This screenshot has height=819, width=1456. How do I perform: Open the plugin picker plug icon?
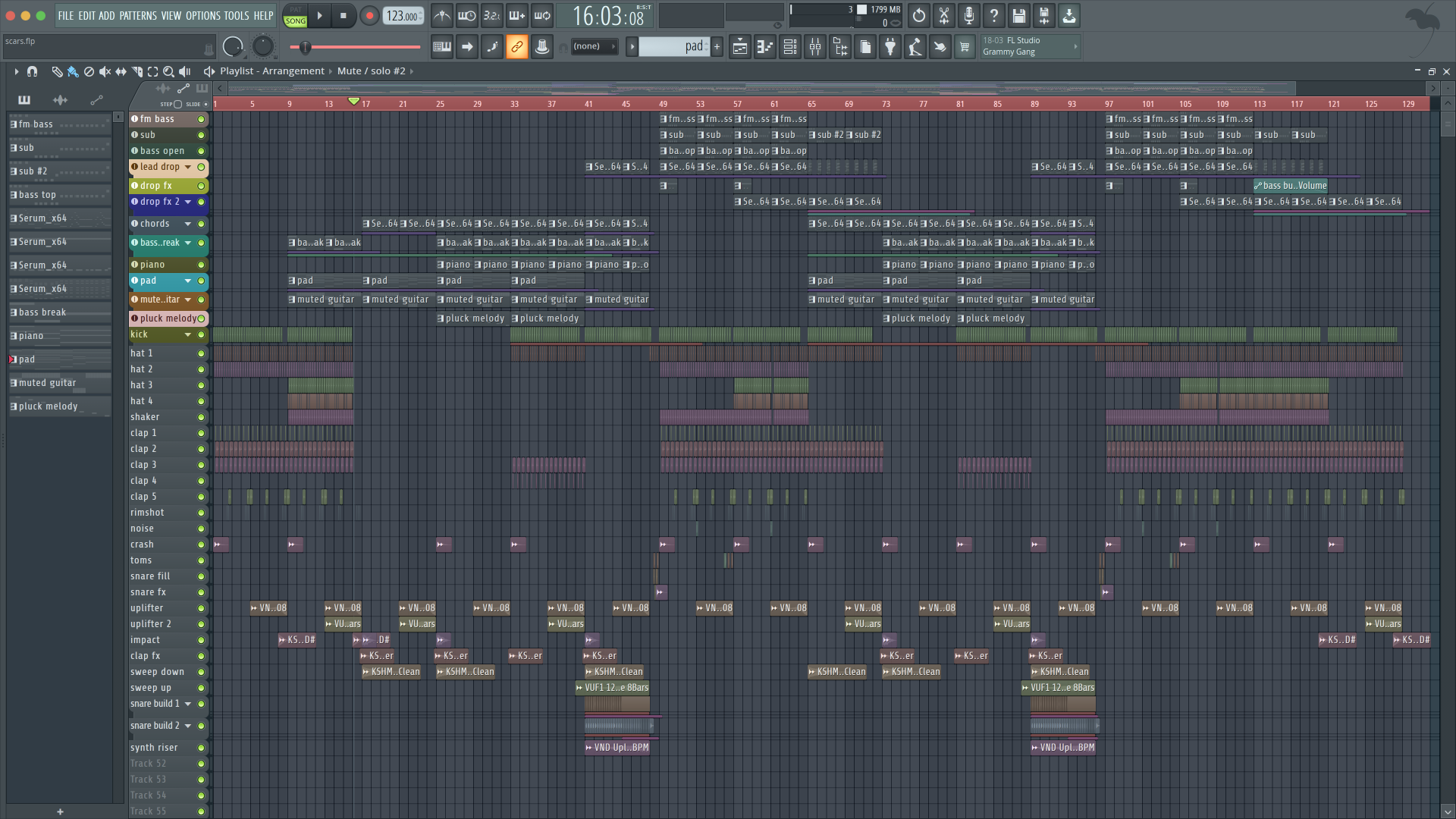(x=890, y=47)
